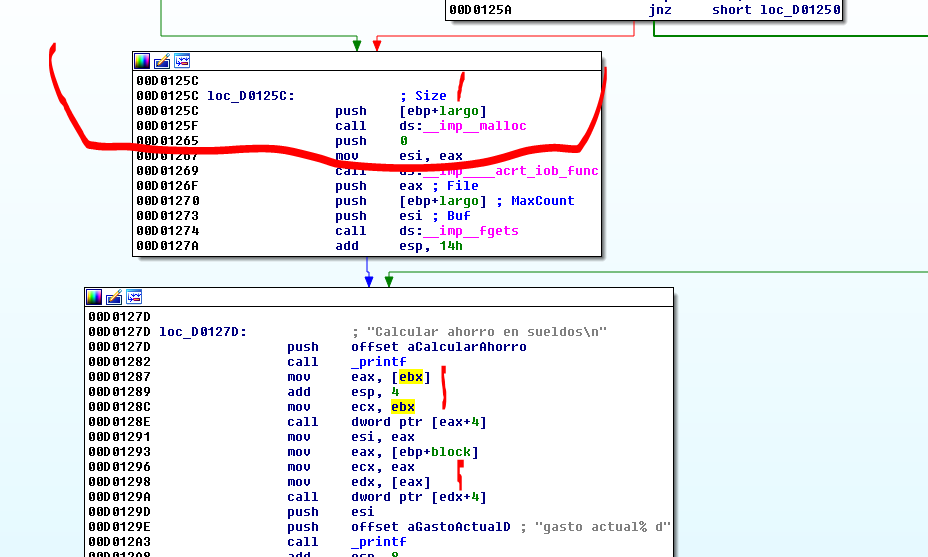This screenshot has width=928, height=557.
Task: Click the _printf call at address 00D01282
Action: point(379,362)
